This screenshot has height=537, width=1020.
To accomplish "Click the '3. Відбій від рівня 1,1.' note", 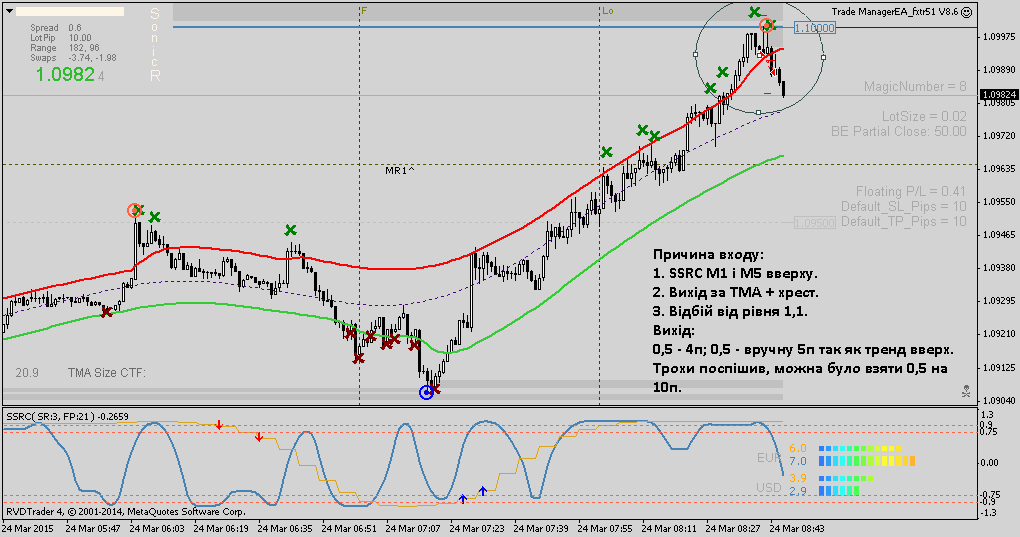I will 730,311.
